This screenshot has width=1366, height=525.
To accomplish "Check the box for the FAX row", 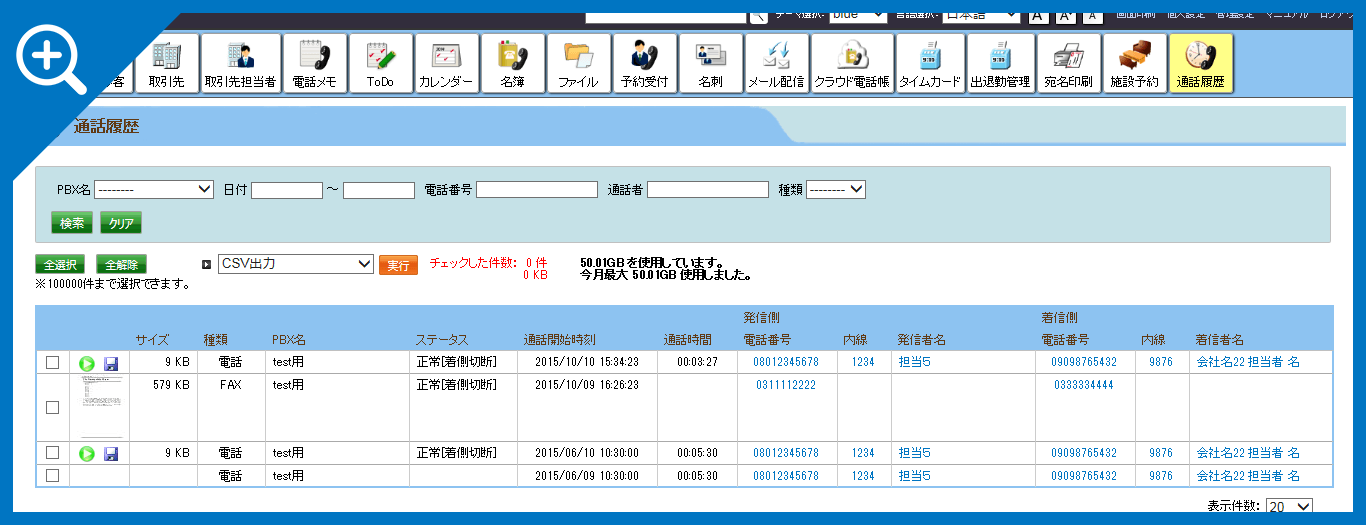I will [52, 407].
